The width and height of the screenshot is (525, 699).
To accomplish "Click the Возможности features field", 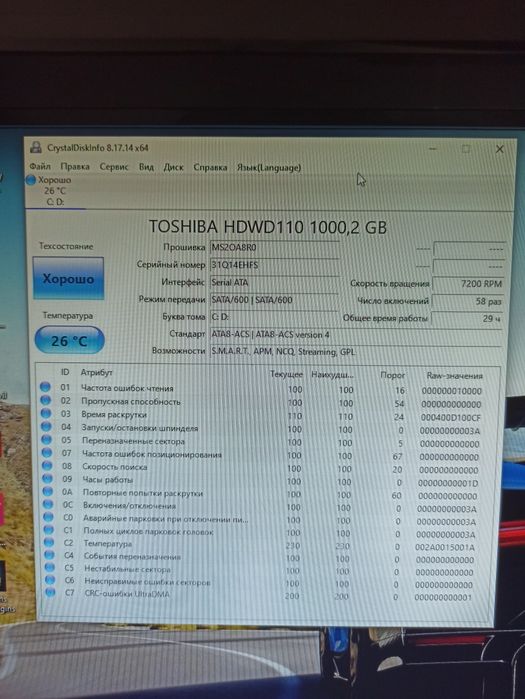I will click(x=356, y=352).
